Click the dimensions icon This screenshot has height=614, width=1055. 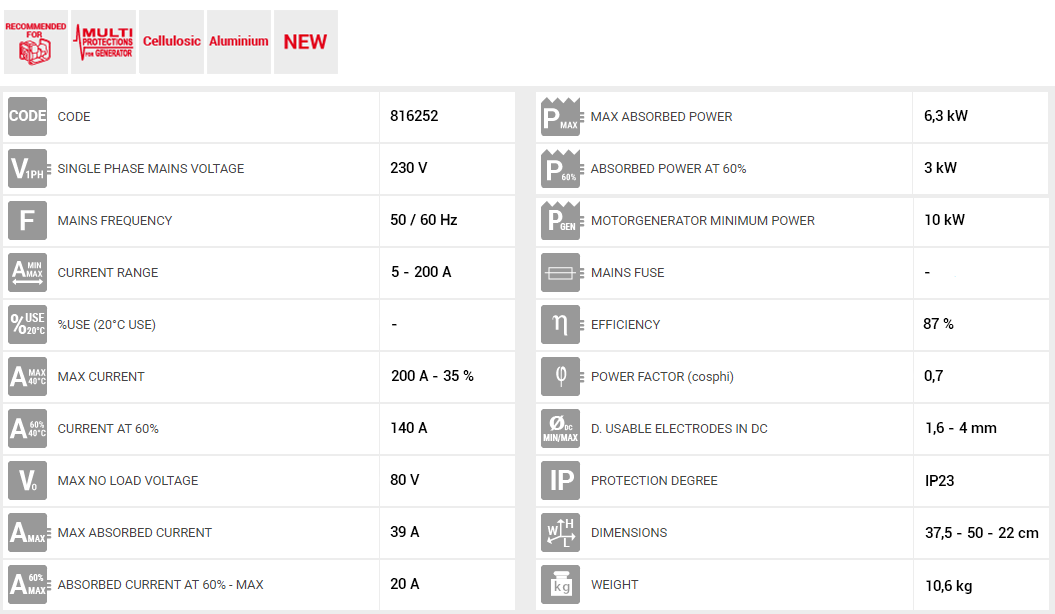pyautogui.click(x=560, y=532)
